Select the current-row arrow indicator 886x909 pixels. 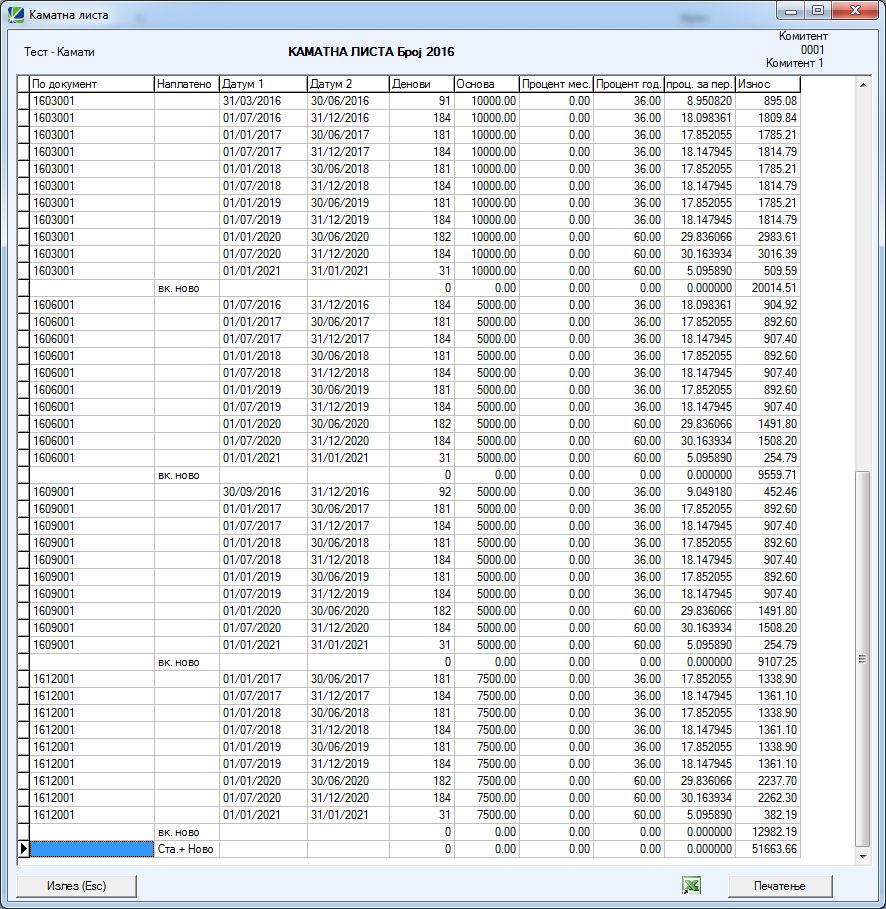click(x=23, y=849)
